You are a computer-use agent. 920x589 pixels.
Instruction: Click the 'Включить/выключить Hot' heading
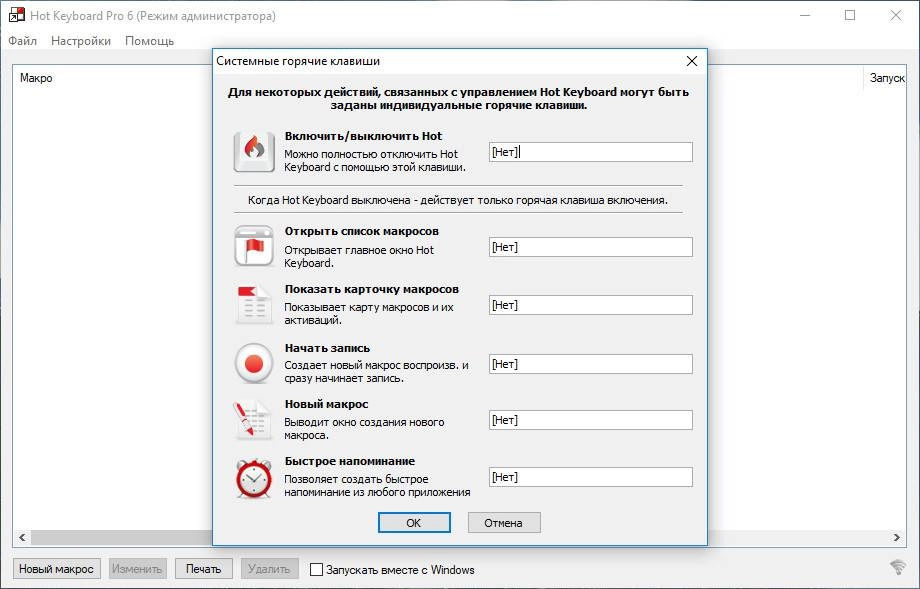(x=363, y=136)
